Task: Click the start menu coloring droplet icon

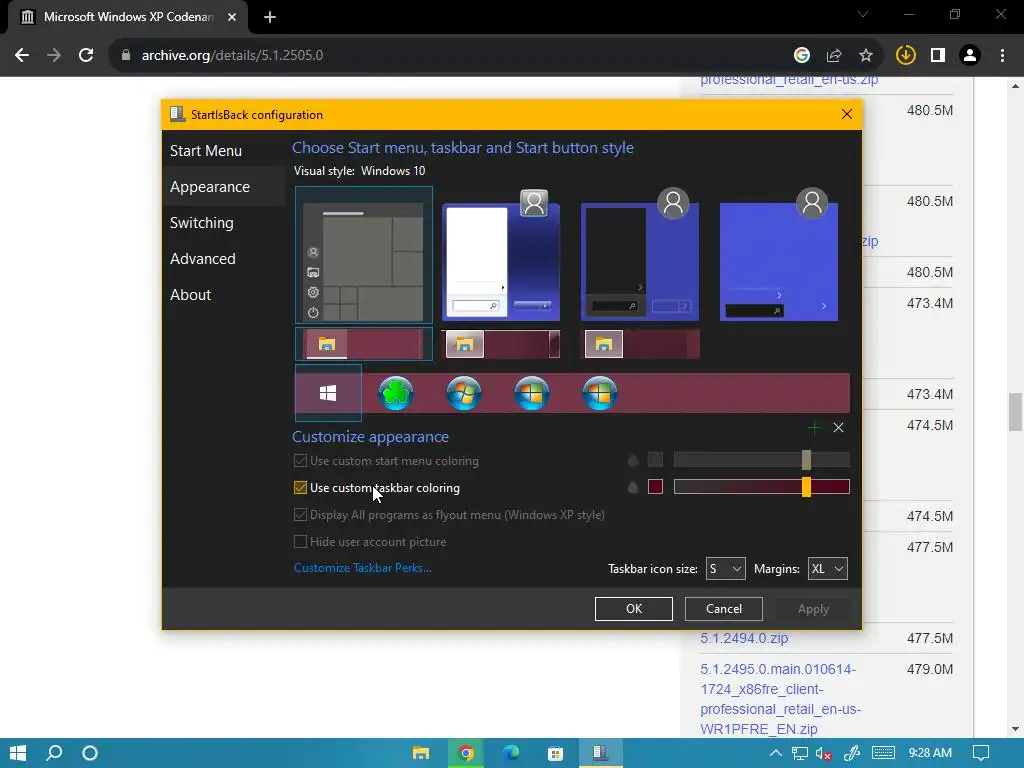Action: [633, 460]
